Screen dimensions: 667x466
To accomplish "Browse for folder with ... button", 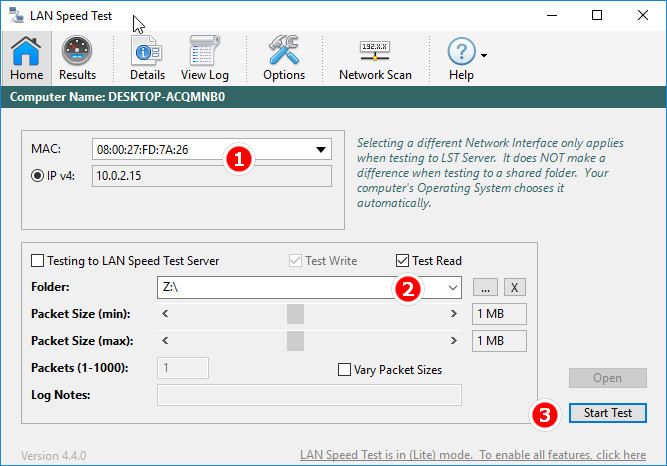I will (x=485, y=287).
